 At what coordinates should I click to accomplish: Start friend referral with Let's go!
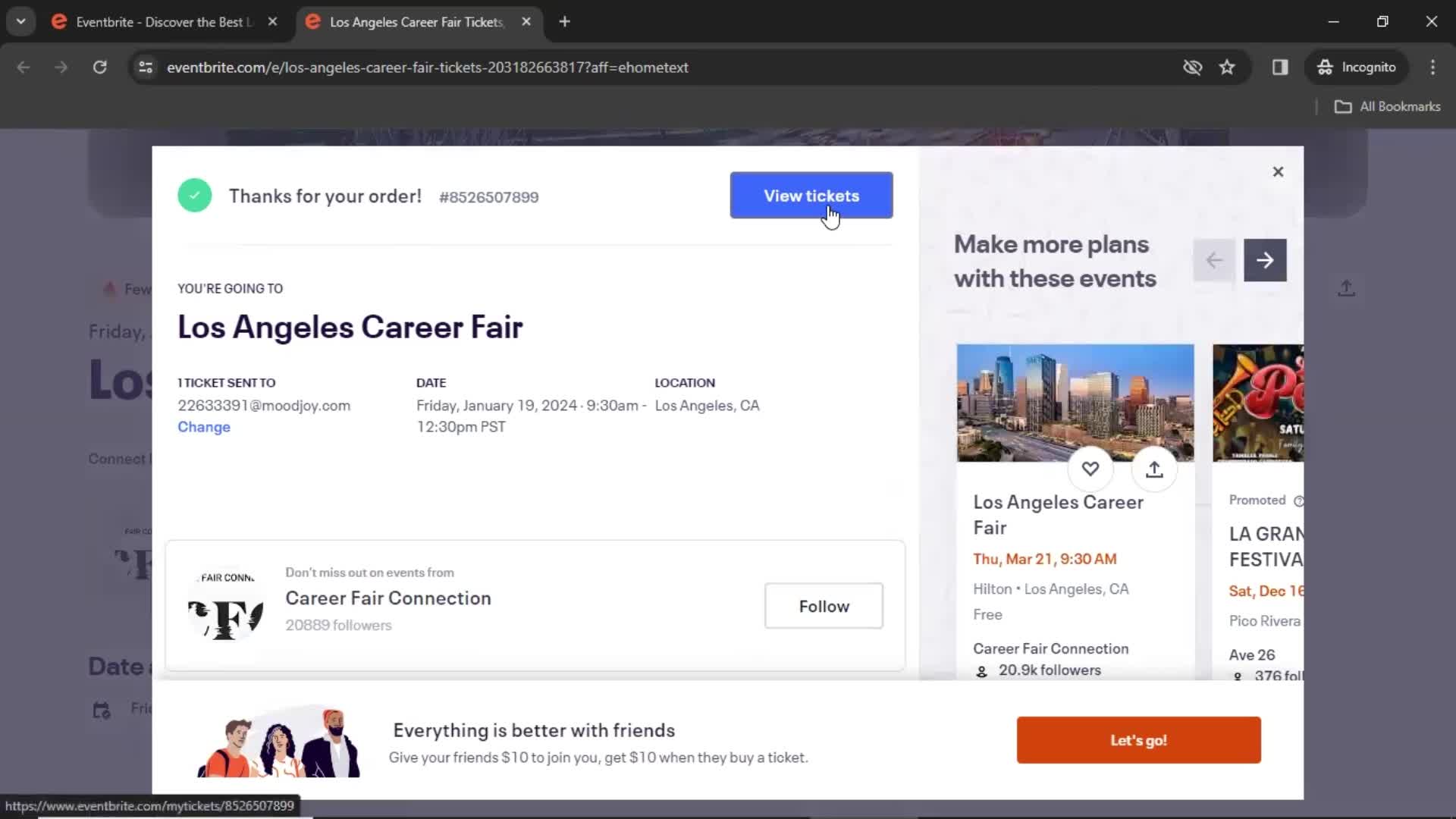[x=1138, y=740]
